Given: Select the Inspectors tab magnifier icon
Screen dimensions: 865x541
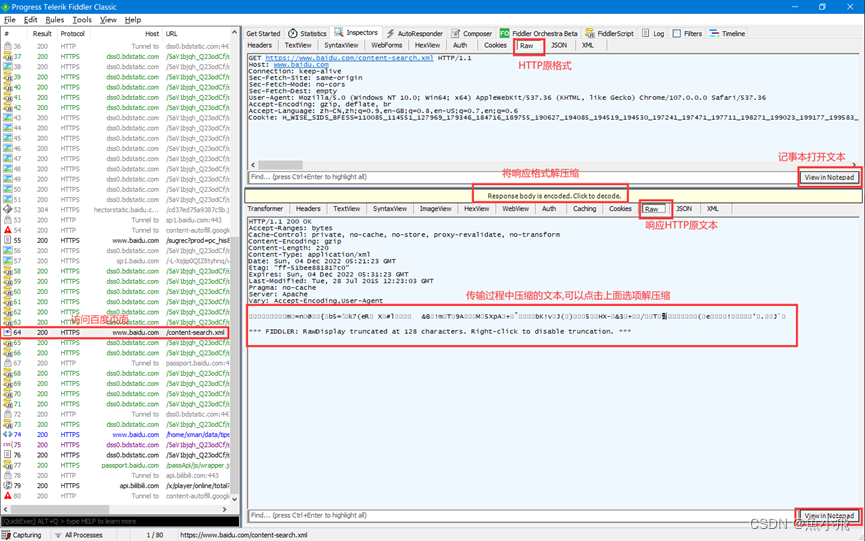Looking at the screenshot, I should [x=339, y=33].
